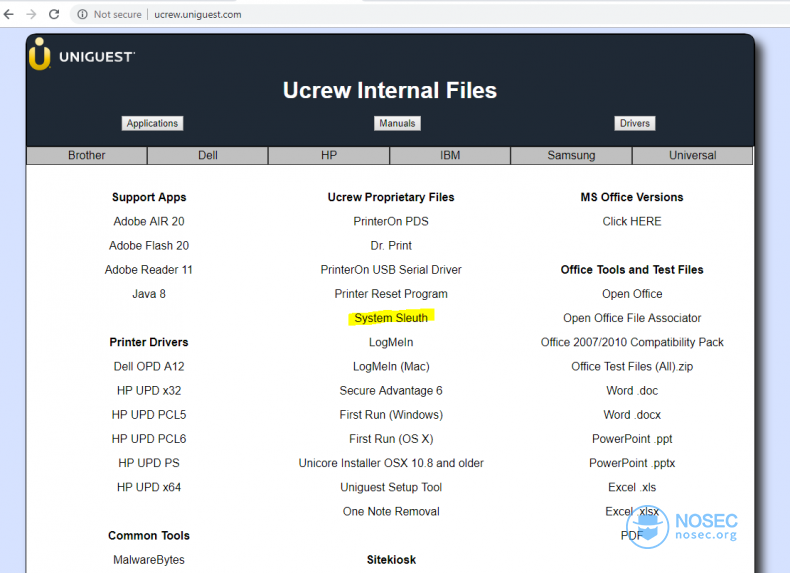Download Office Test Files (All).zip
790x573 pixels.
632,366
